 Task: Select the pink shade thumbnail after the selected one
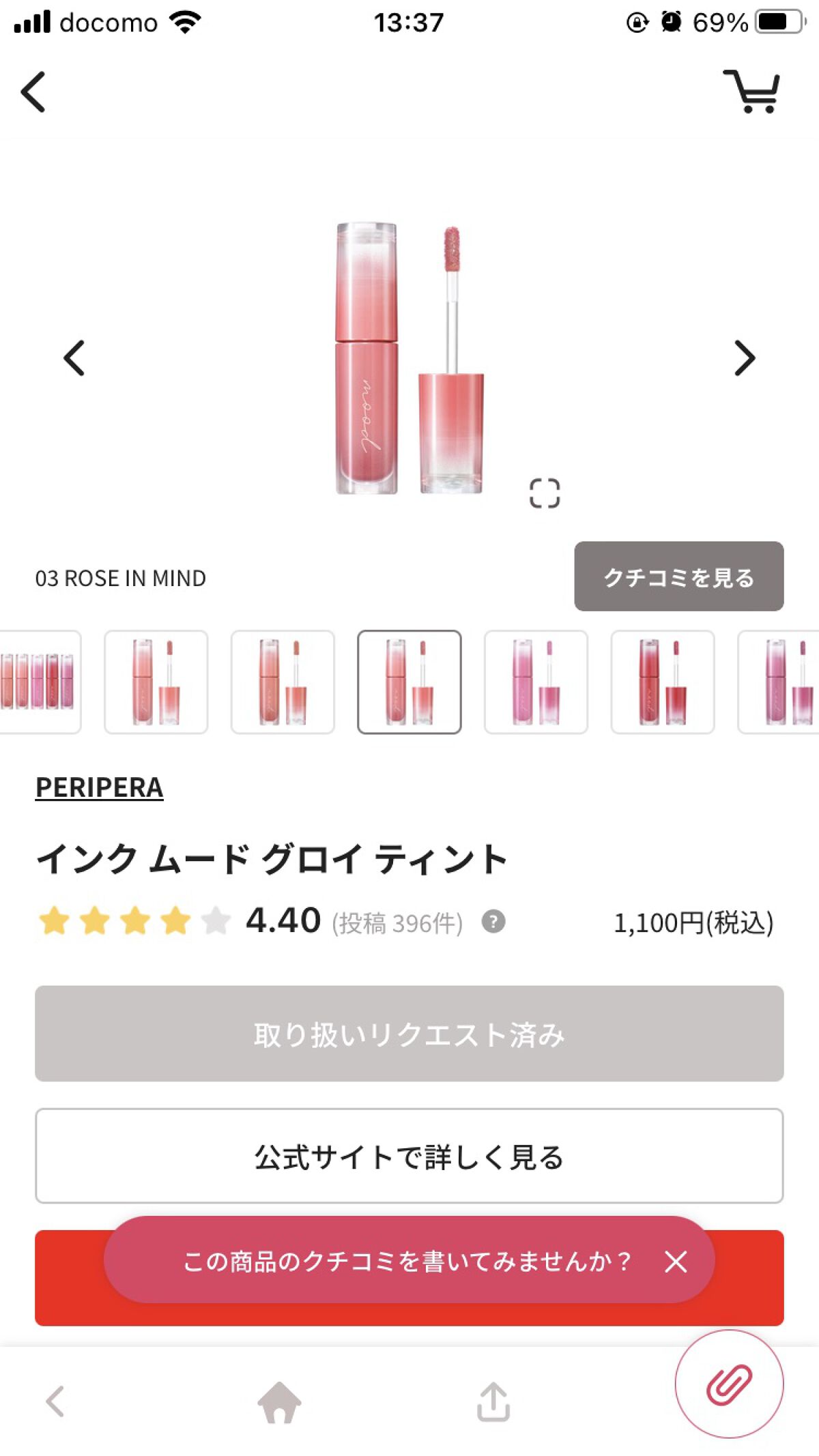tap(536, 682)
